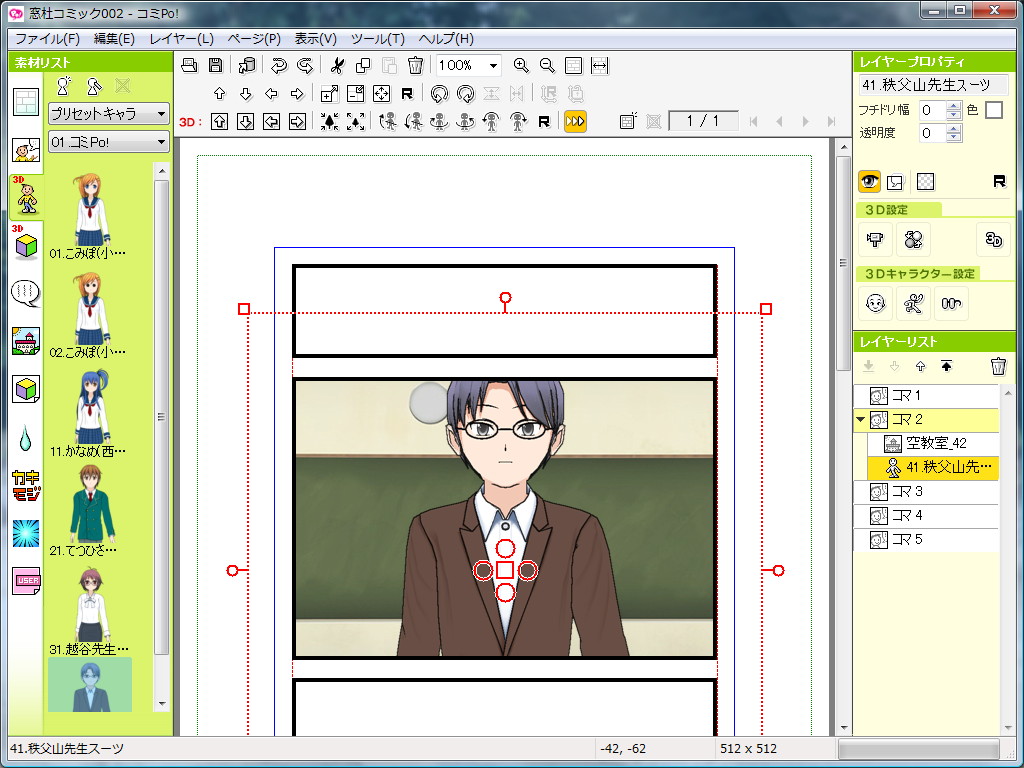Open the character face expression settings
1024x768 pixels.
[x=875, y=303]
